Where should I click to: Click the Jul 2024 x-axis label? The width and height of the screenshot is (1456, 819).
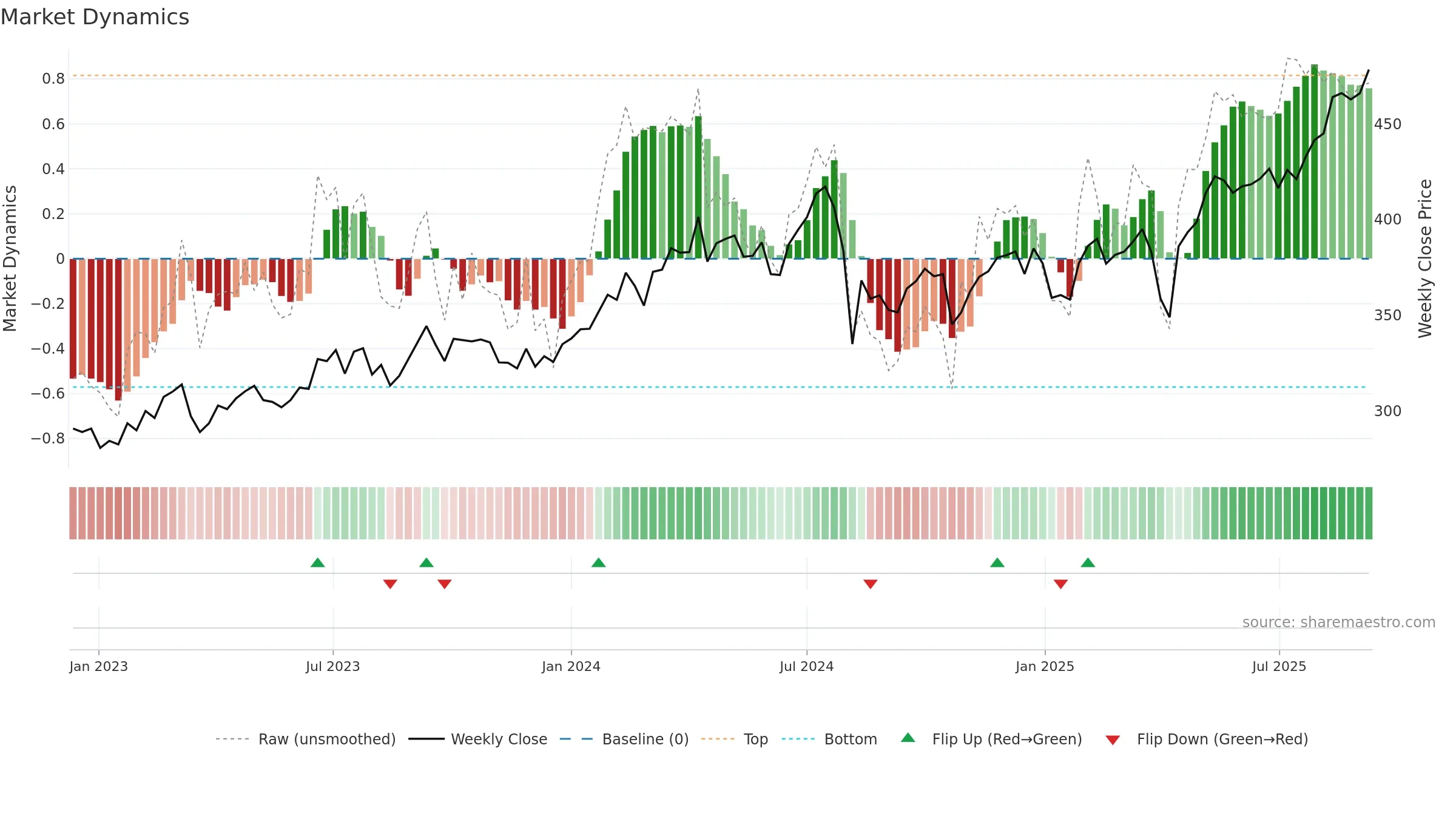tap(807, 666)
